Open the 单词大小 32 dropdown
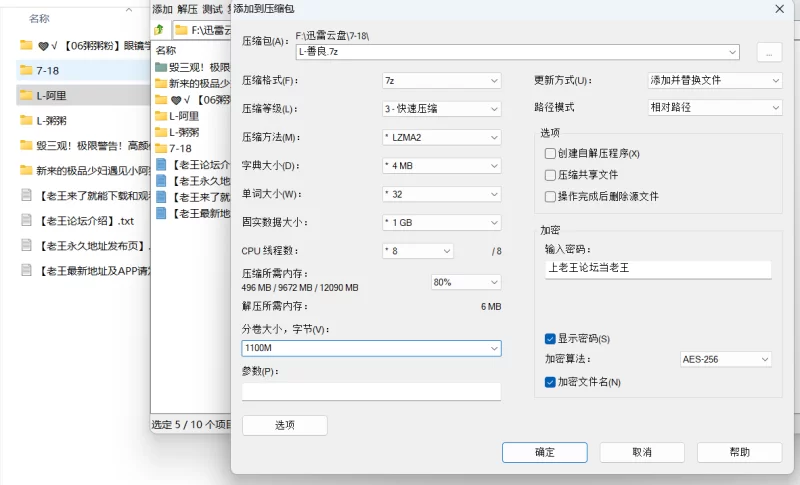The height and width of the screenshot is (485, 800). 442,194
